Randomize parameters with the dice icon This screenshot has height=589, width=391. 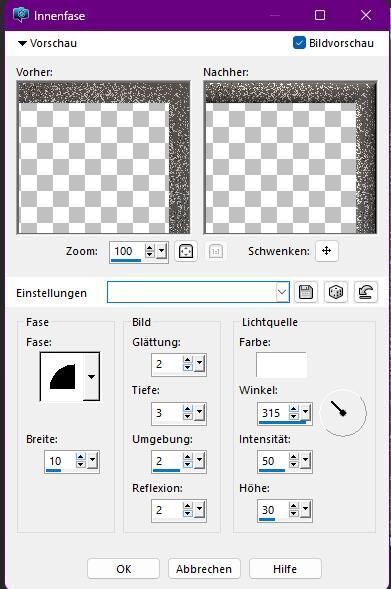coord(335,292)
